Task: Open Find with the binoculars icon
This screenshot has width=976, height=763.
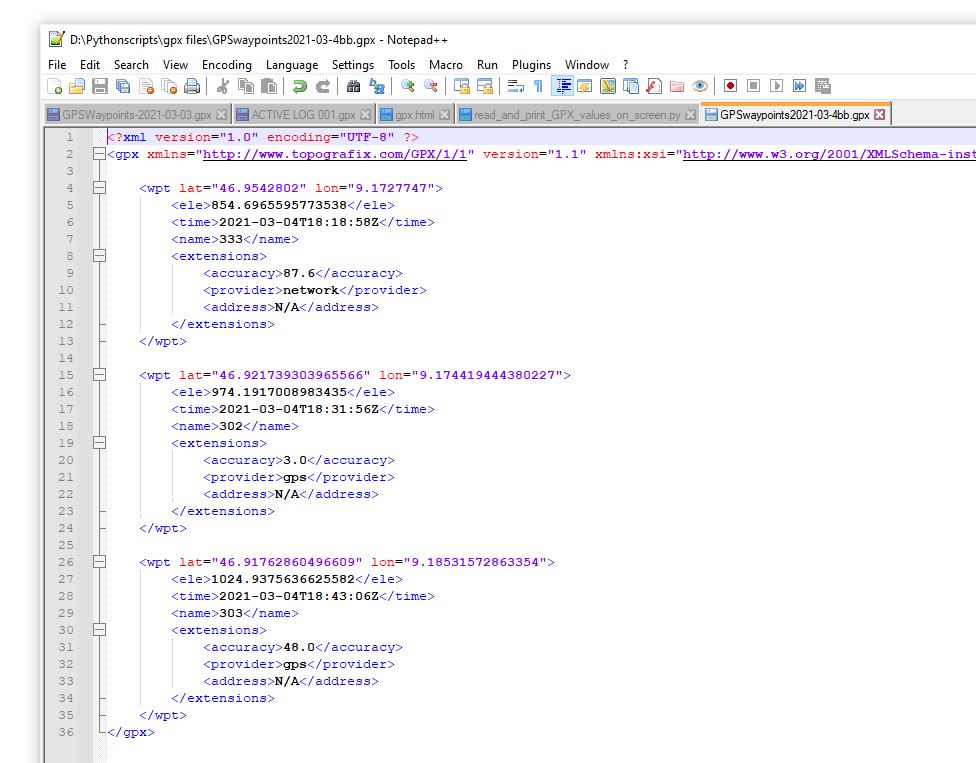Action: click(x=353, y=87)
